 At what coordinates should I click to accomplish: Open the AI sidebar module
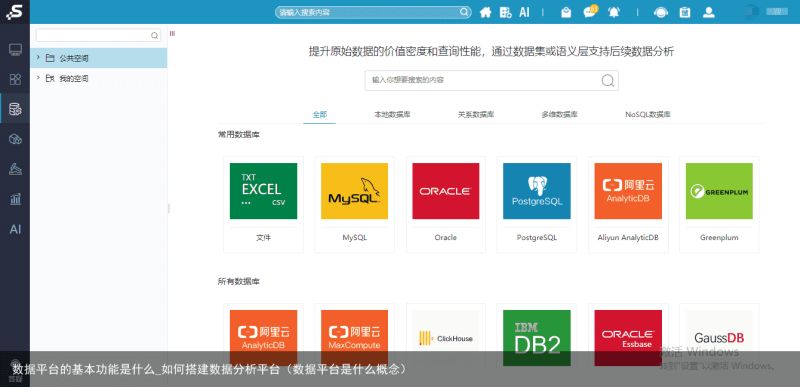[x=15, y=229]
